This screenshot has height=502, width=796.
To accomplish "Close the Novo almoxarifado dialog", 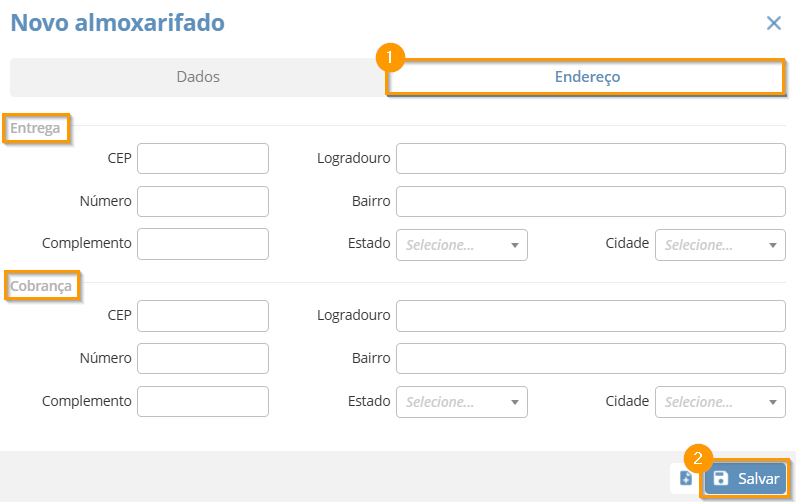I will click(774, 23).
